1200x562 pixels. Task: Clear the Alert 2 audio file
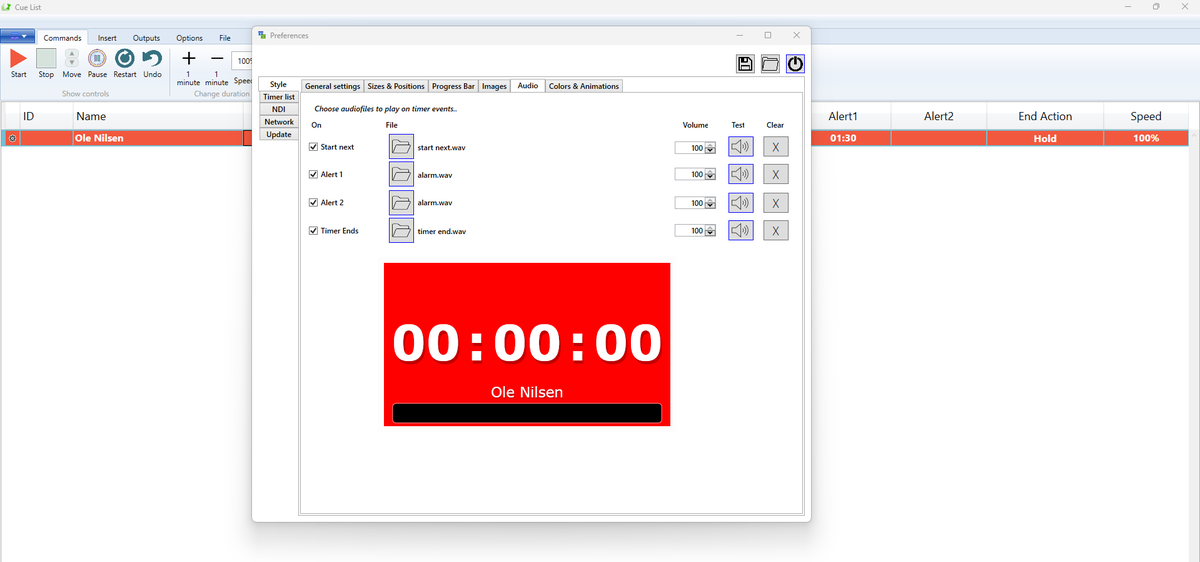(776, 202)
